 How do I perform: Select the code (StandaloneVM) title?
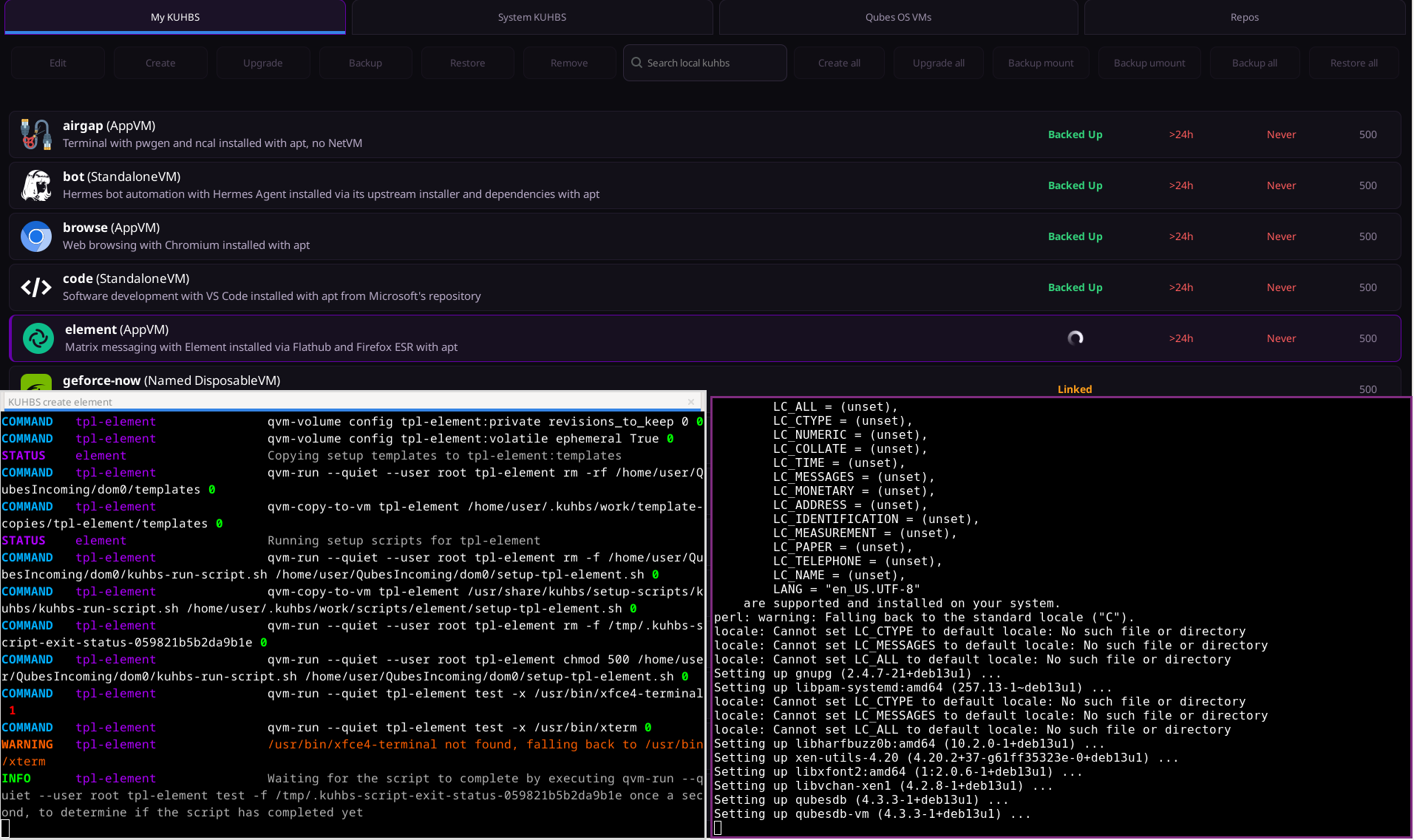pos(126,279)
